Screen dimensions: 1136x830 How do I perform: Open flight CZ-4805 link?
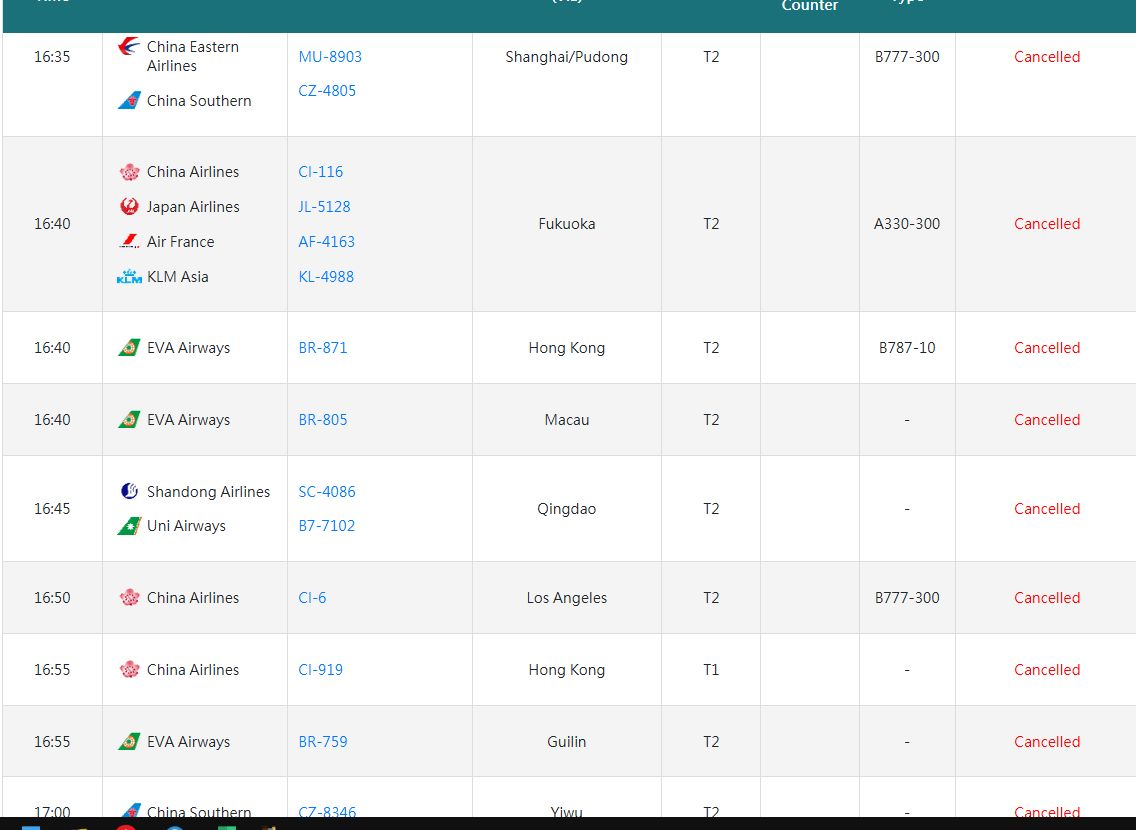(x=327, y=91)
